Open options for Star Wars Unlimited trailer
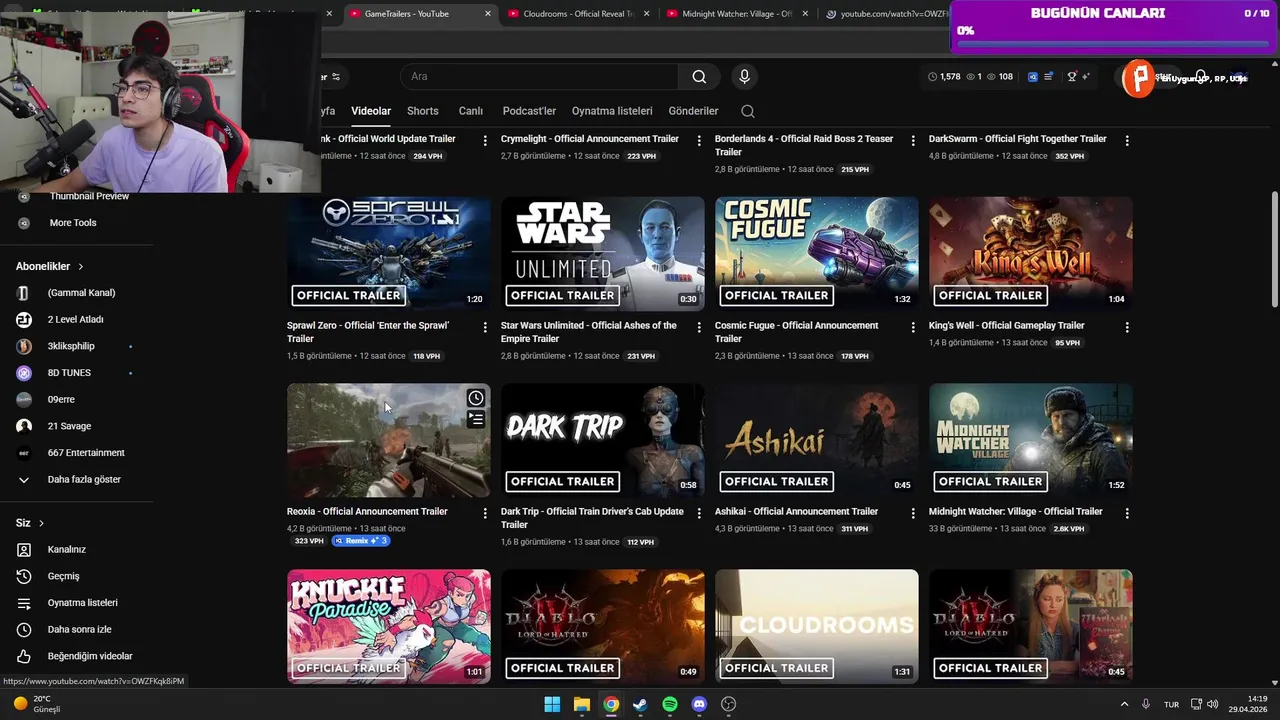Screen dimensions: 1280x720 coord(699,327)
